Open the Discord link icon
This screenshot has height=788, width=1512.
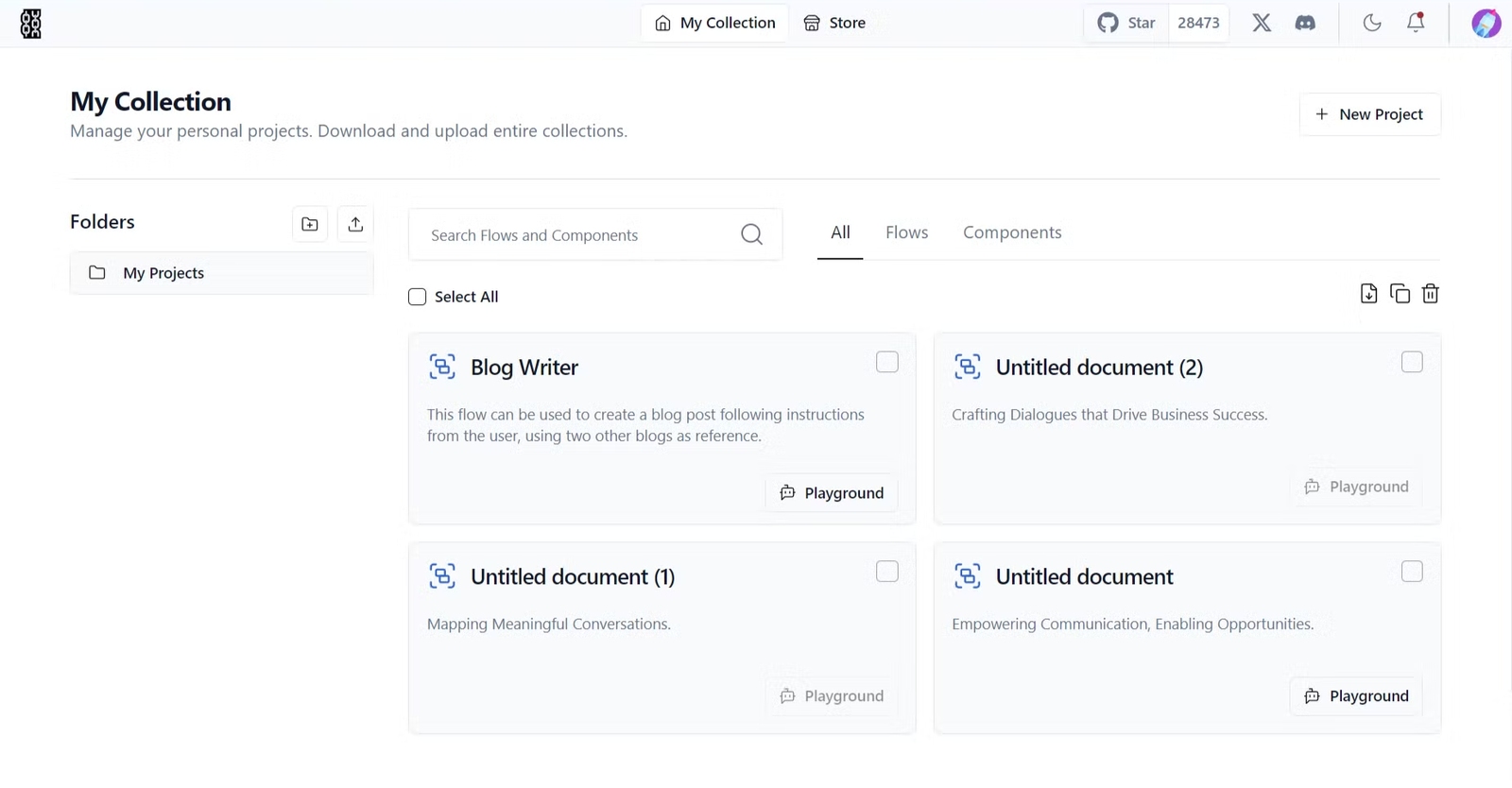tap(1305, 23)
